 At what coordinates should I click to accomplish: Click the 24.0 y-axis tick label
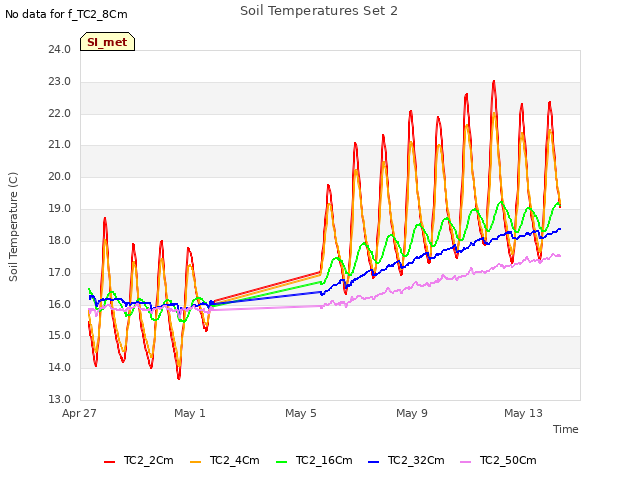60,49
